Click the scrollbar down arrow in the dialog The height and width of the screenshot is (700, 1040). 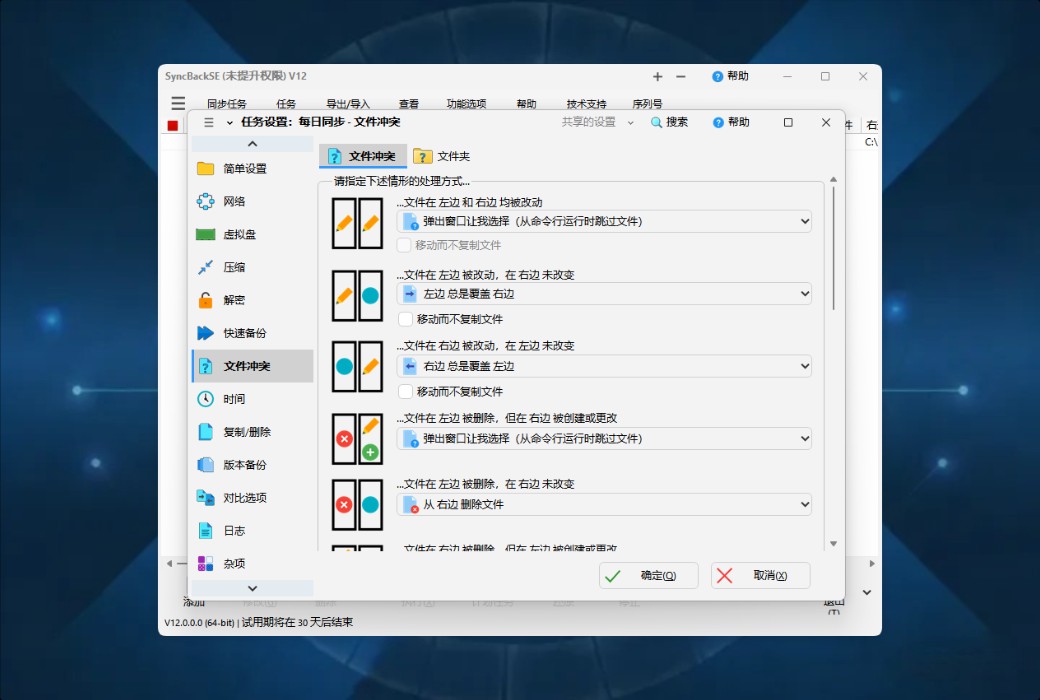click(833, 543)
